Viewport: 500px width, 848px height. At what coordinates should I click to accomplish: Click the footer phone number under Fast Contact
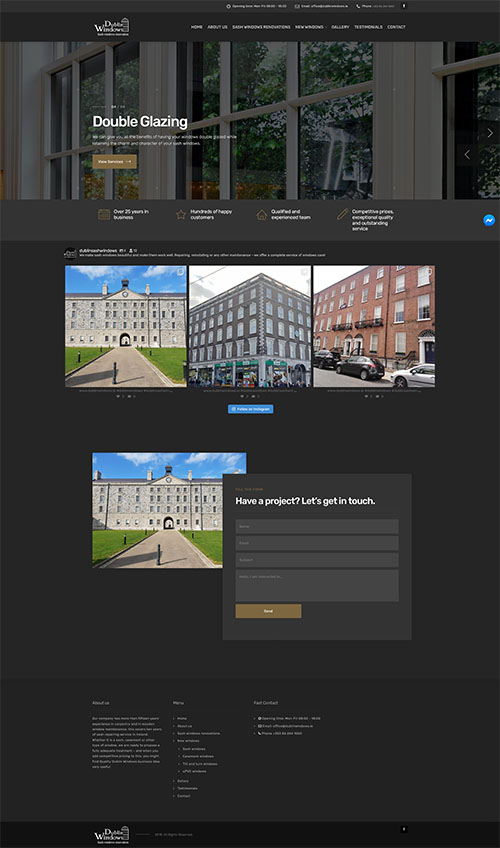288,733
